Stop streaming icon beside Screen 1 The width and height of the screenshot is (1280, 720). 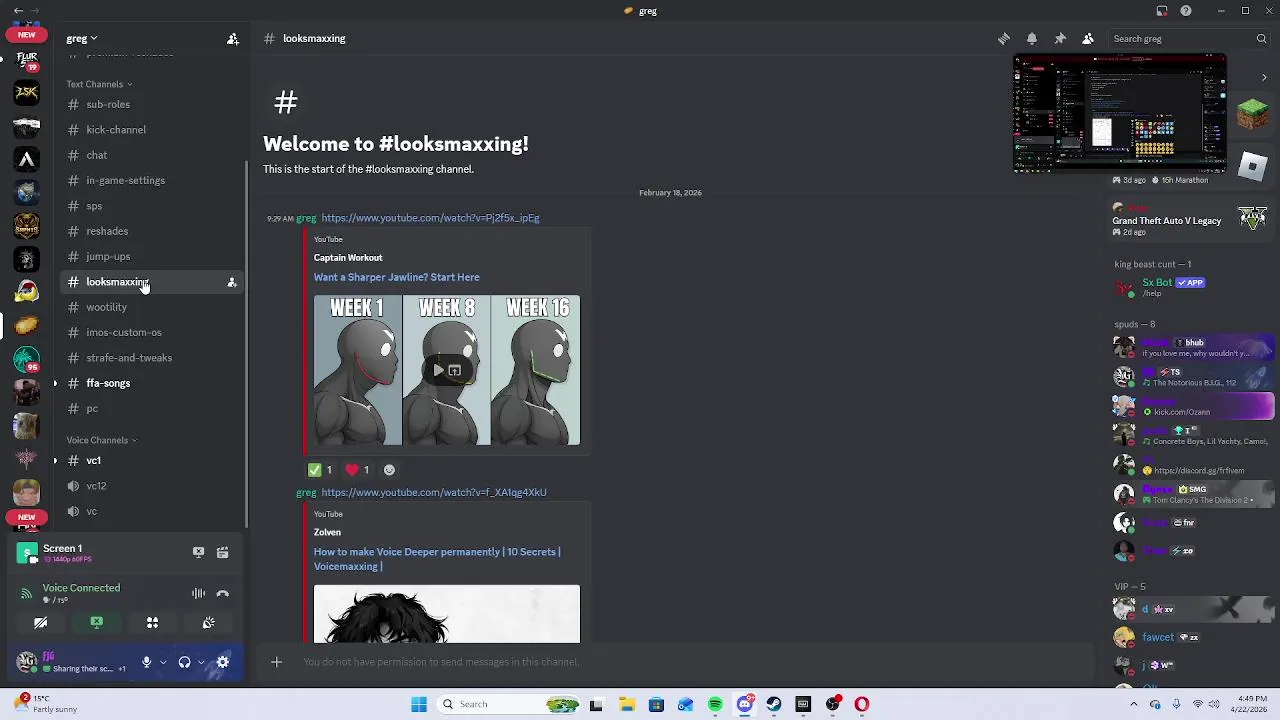tap(198, 552)
